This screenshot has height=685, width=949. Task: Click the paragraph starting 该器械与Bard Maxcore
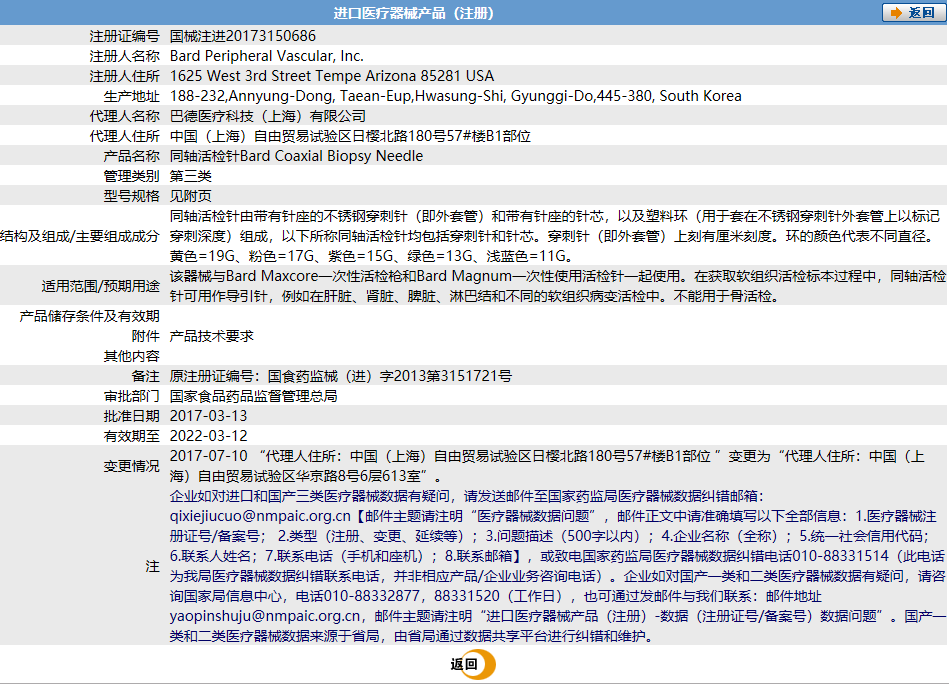pyautogui.click(x=557, y=286)
